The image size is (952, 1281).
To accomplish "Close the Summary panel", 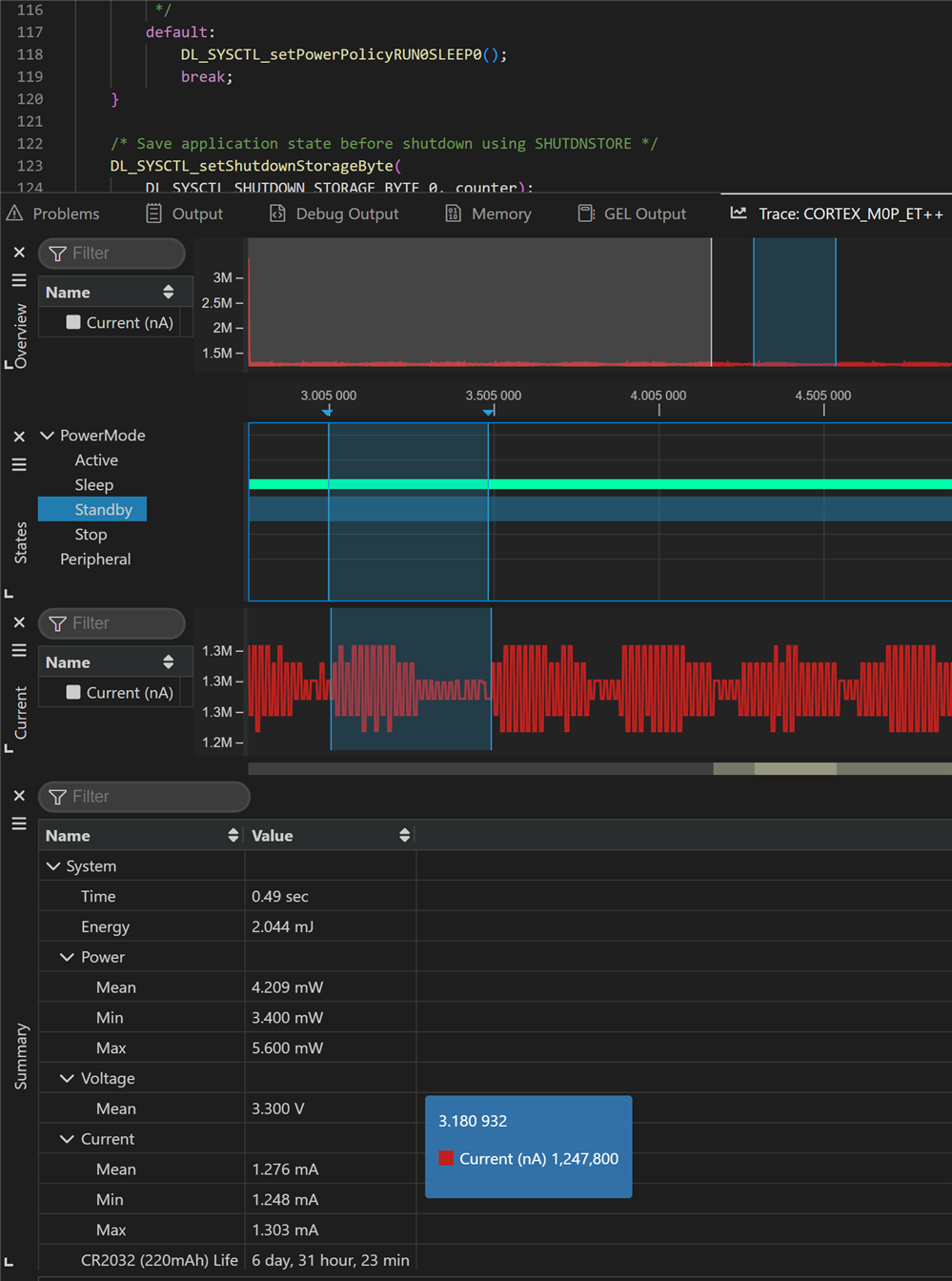I will pos(19,796).
